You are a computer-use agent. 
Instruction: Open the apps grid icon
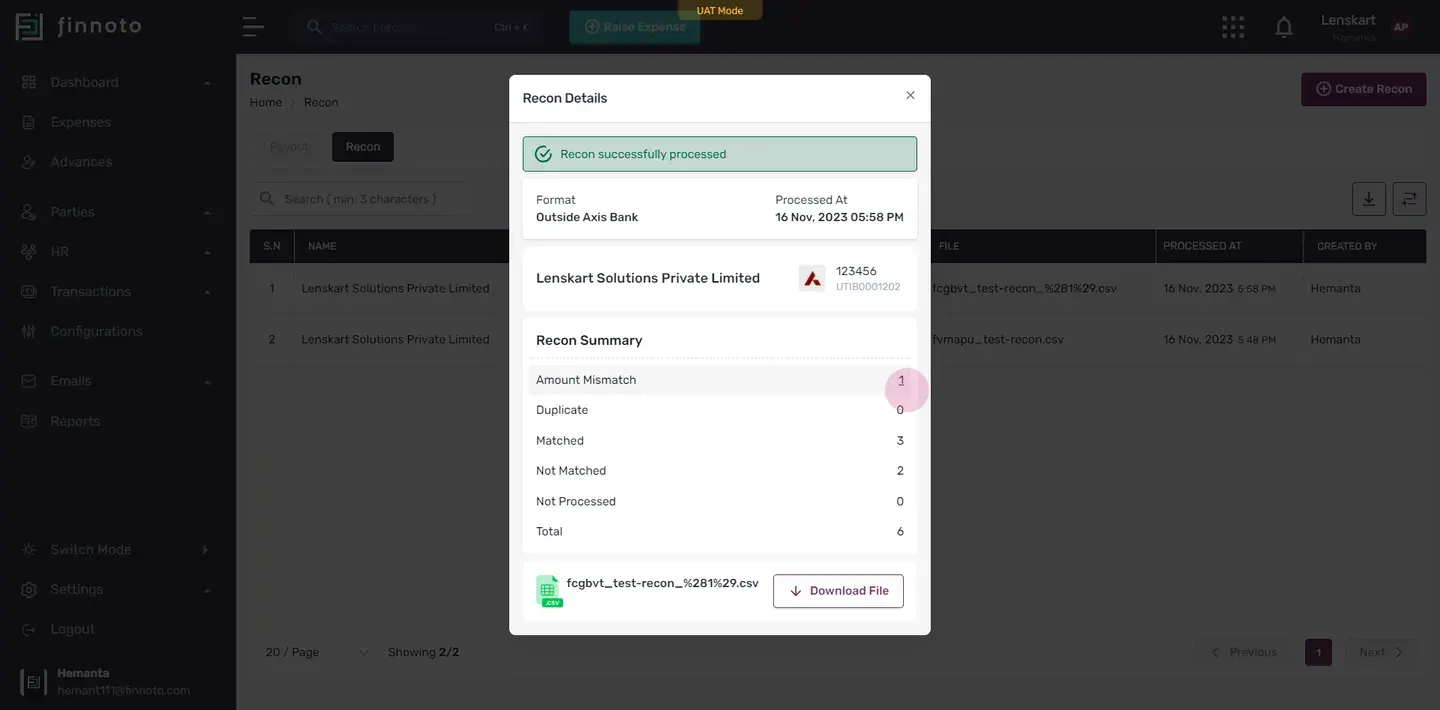[1233, 27]
